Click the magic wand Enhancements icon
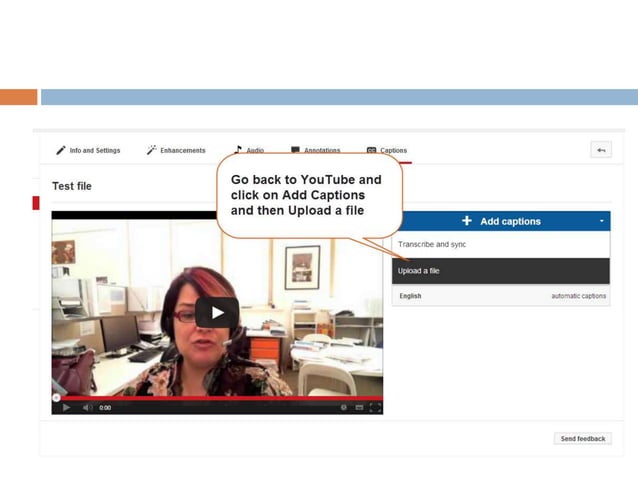The height and width of the screenshot is (478, 638). click(151, 150)
